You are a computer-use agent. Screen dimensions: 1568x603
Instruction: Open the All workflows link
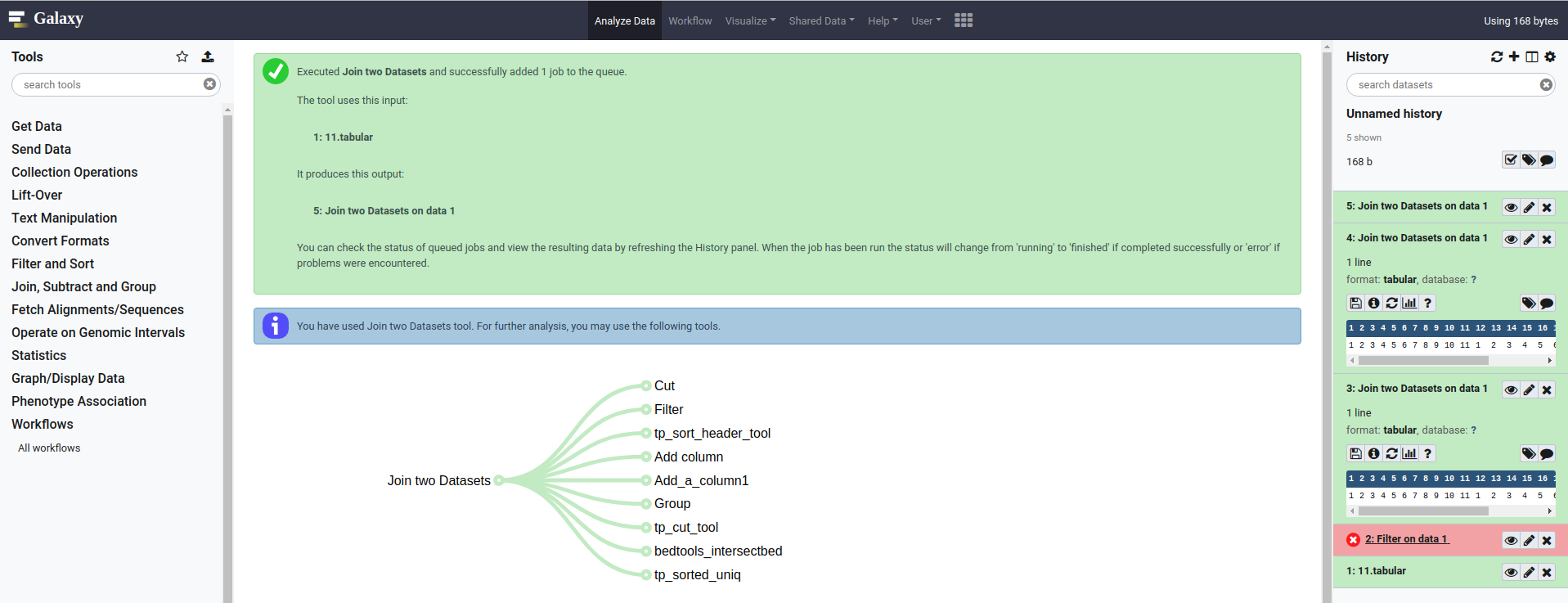tap(49, 448)
